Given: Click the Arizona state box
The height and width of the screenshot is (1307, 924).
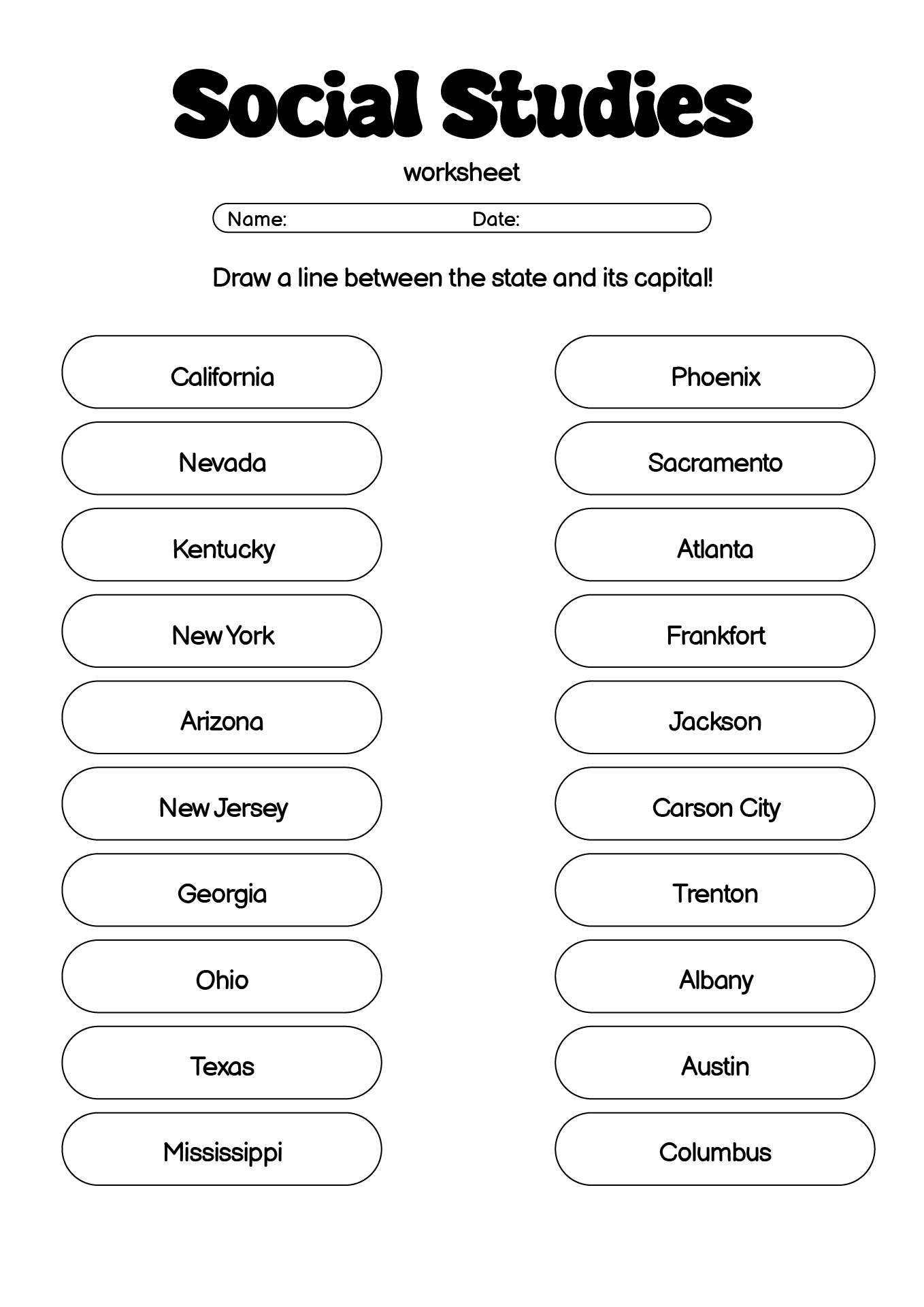Looking at the screenshot, I should (x=222, y=717).
